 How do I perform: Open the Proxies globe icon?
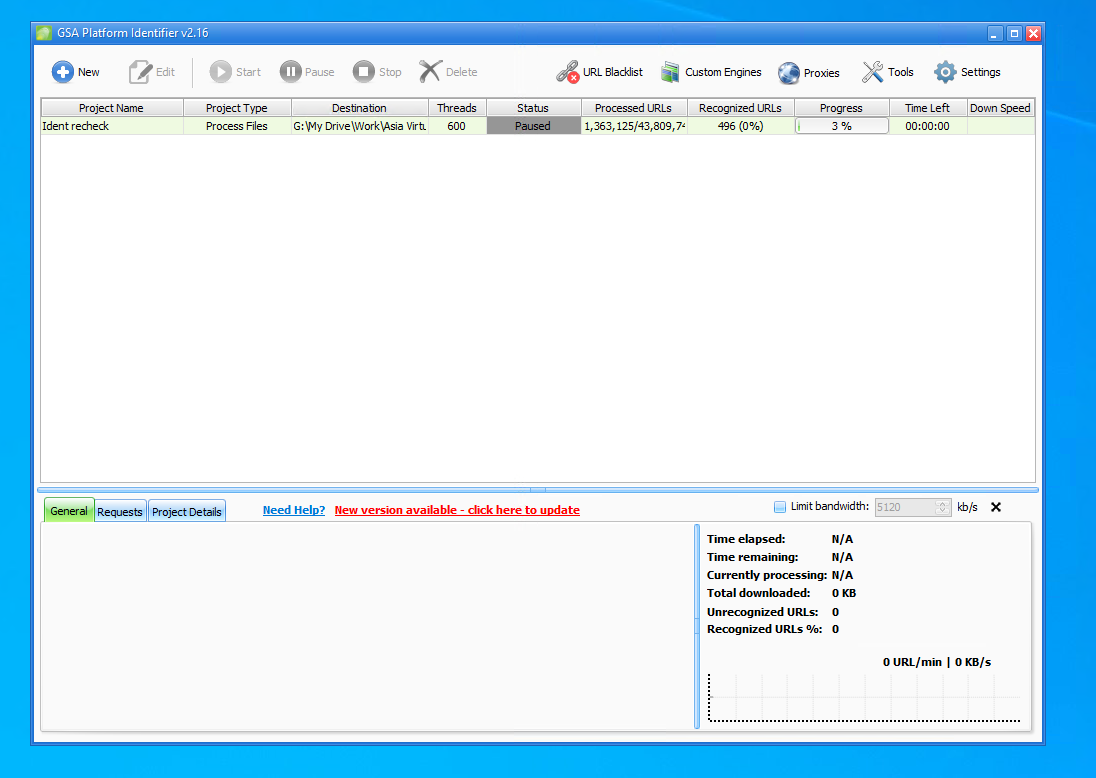pos(789,73)
